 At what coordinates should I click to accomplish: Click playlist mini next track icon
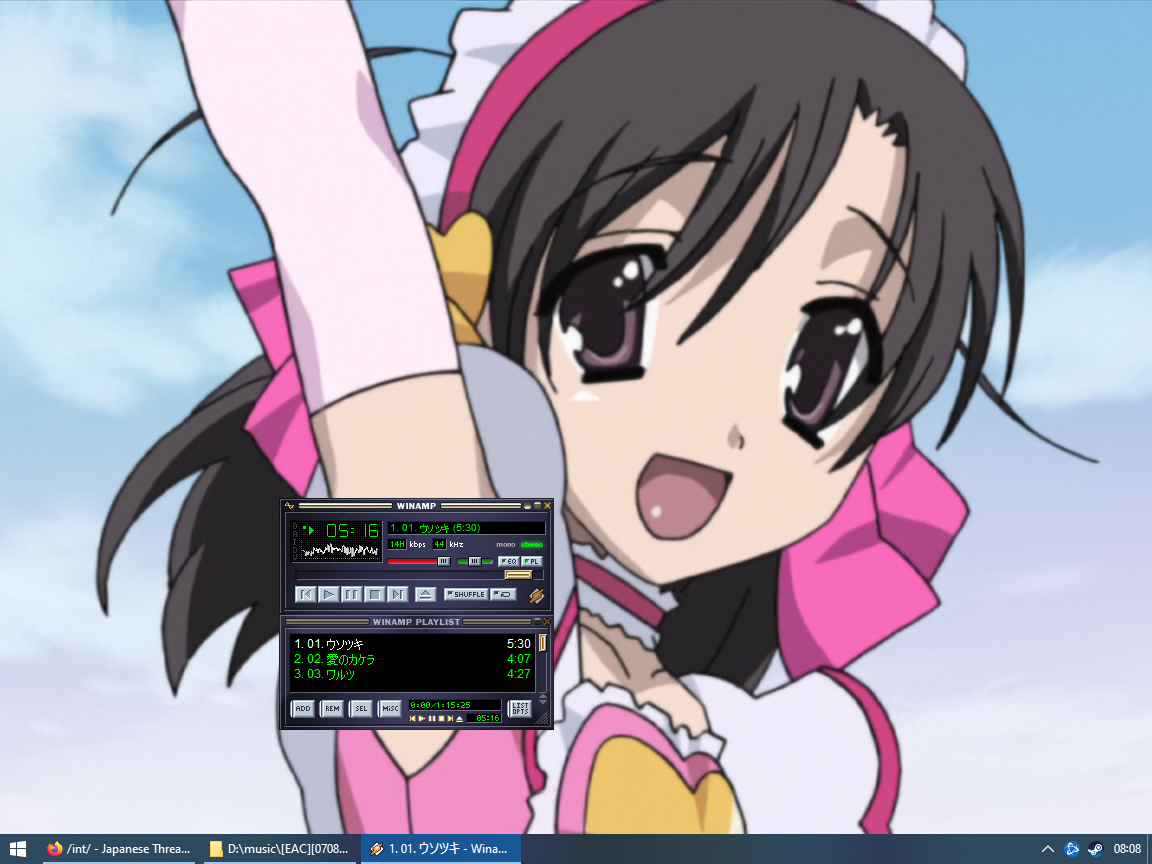coord(450,719)
